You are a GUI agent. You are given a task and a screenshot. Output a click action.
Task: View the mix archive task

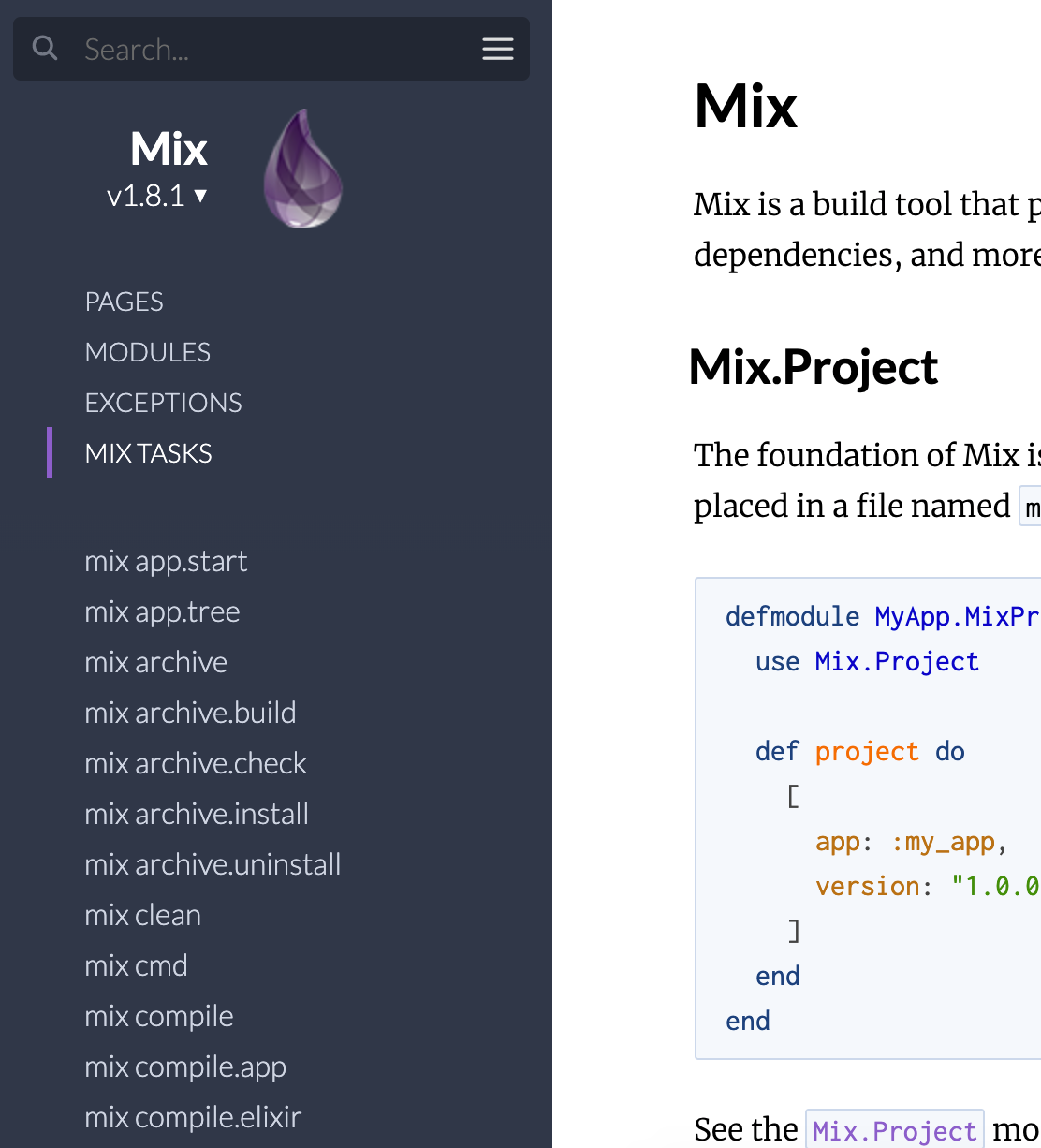tap(155, 662)
